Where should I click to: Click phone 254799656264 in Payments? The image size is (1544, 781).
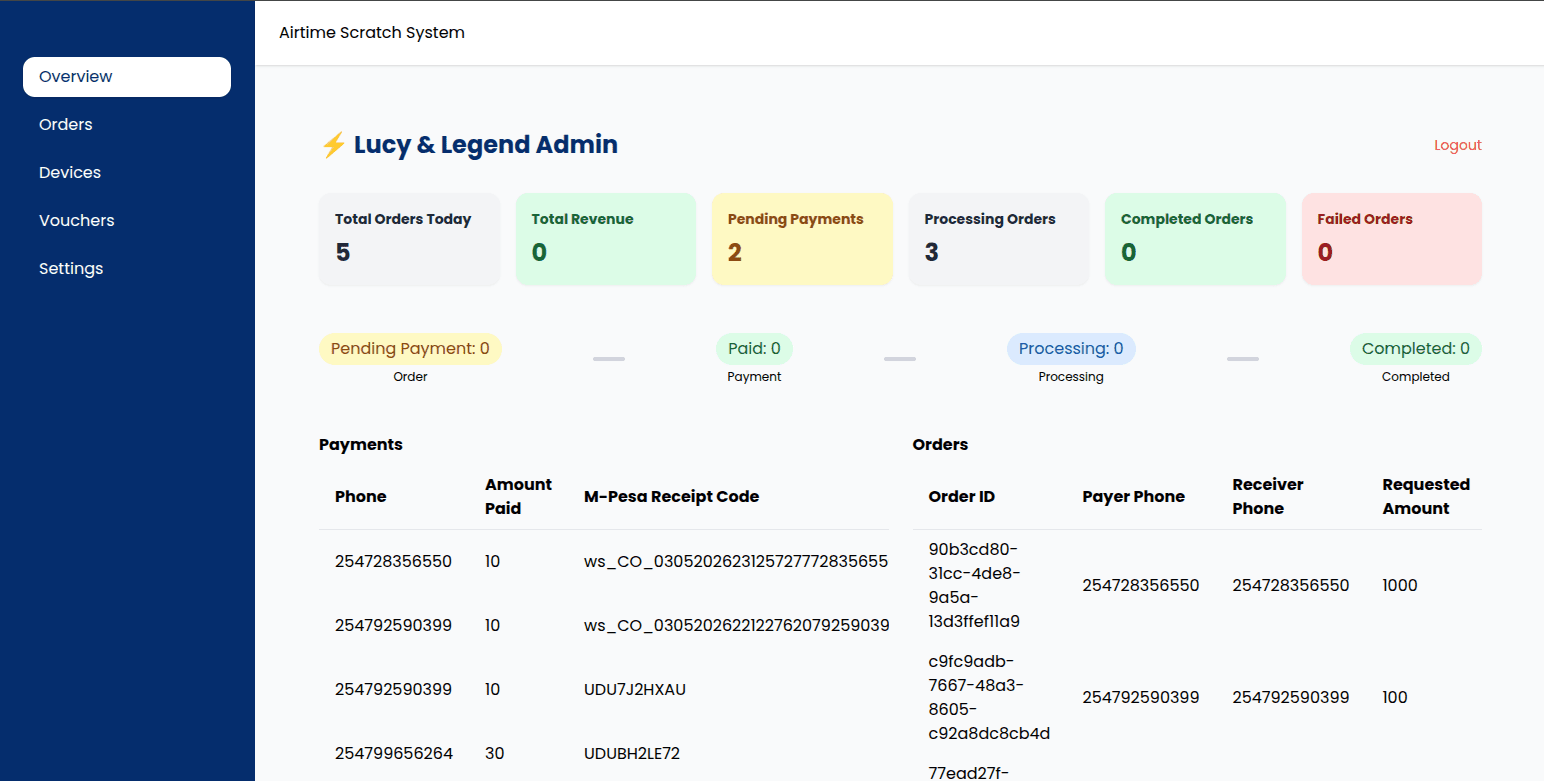394,754
